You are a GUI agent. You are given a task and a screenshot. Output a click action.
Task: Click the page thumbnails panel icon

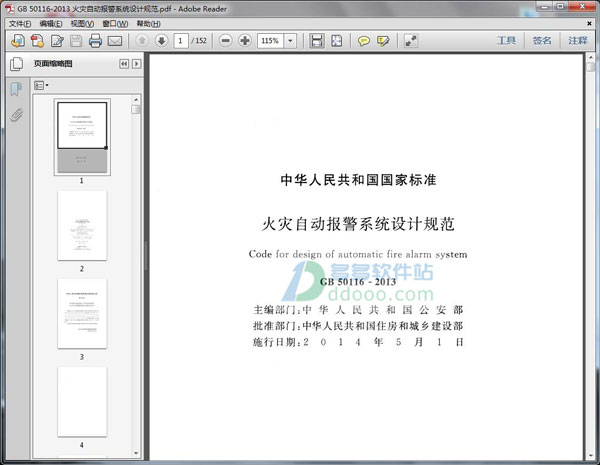click(16, 64)
